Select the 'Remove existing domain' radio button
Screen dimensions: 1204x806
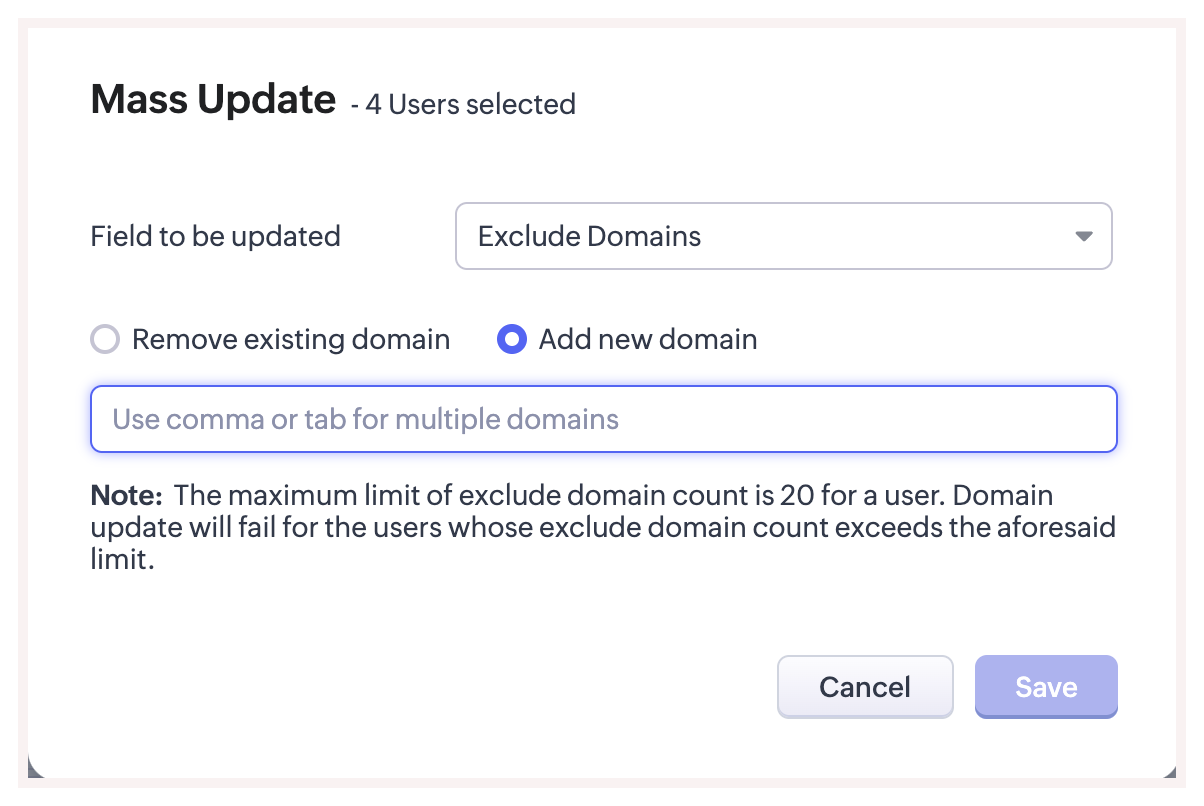(105, 340)
